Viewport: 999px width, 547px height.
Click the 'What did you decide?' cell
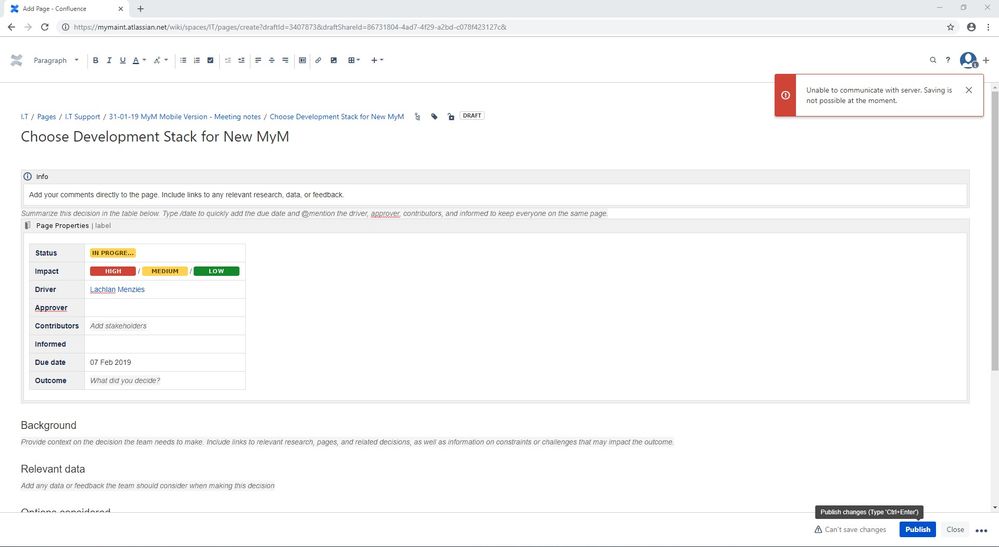point(165,381)
